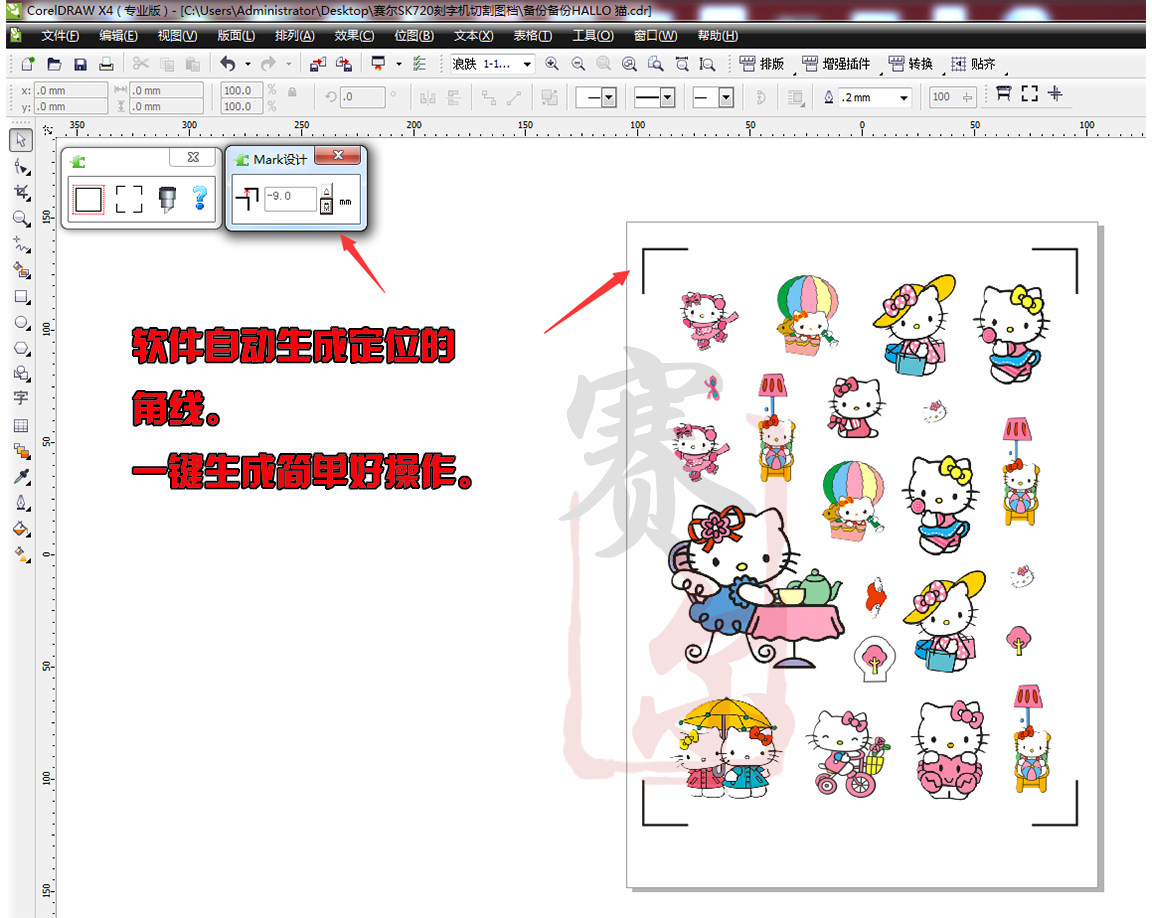The height and width of the screenshot is (918, 1152).
Task: Select the Rectangle tool in toolbox
Action: pos(21,297)
